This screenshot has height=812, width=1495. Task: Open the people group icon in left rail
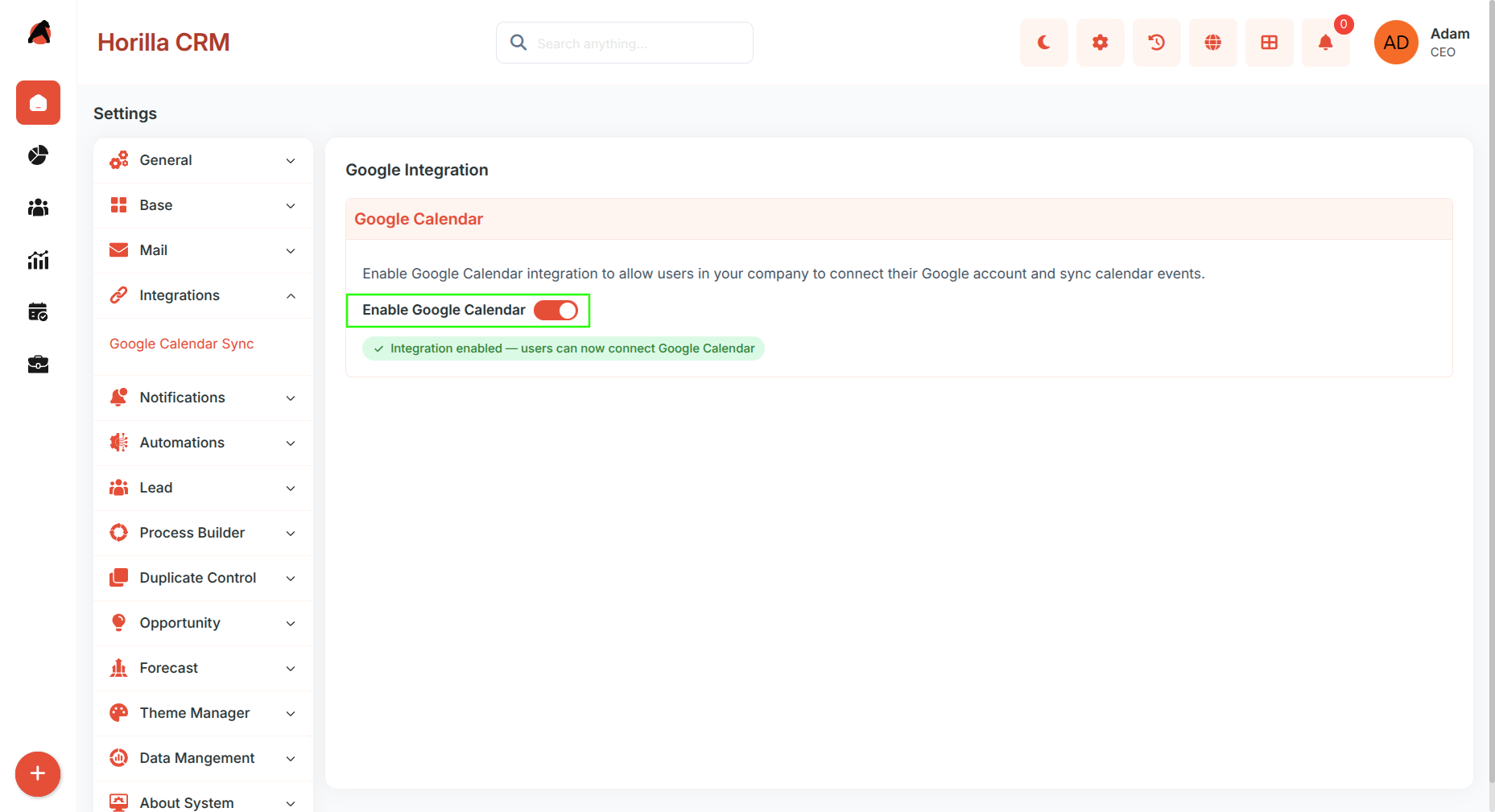38,208
